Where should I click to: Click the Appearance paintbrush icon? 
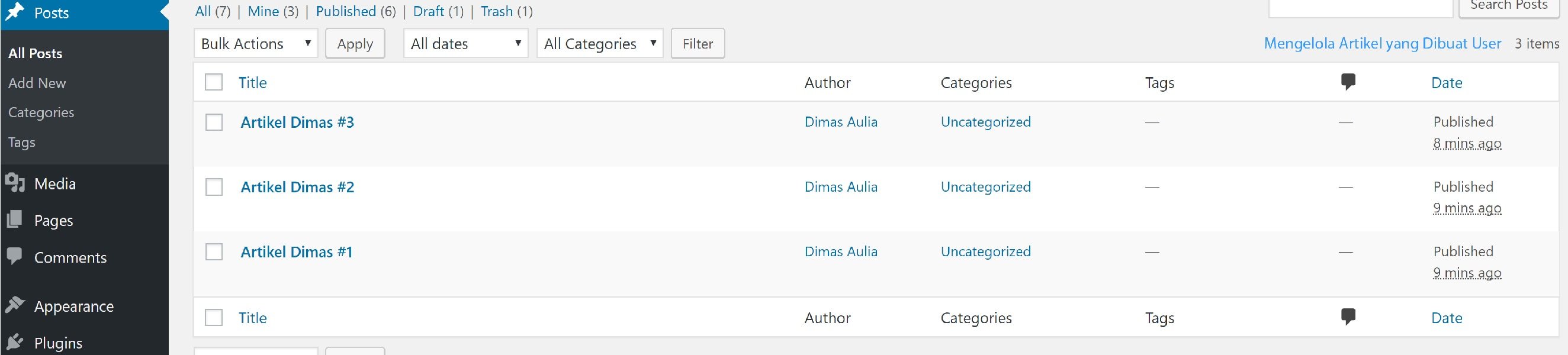15,305
